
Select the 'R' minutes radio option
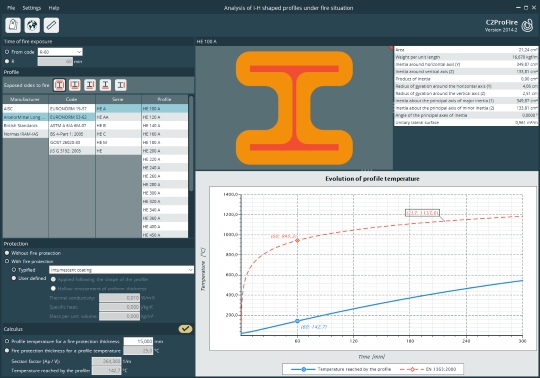tap(7, 61)
